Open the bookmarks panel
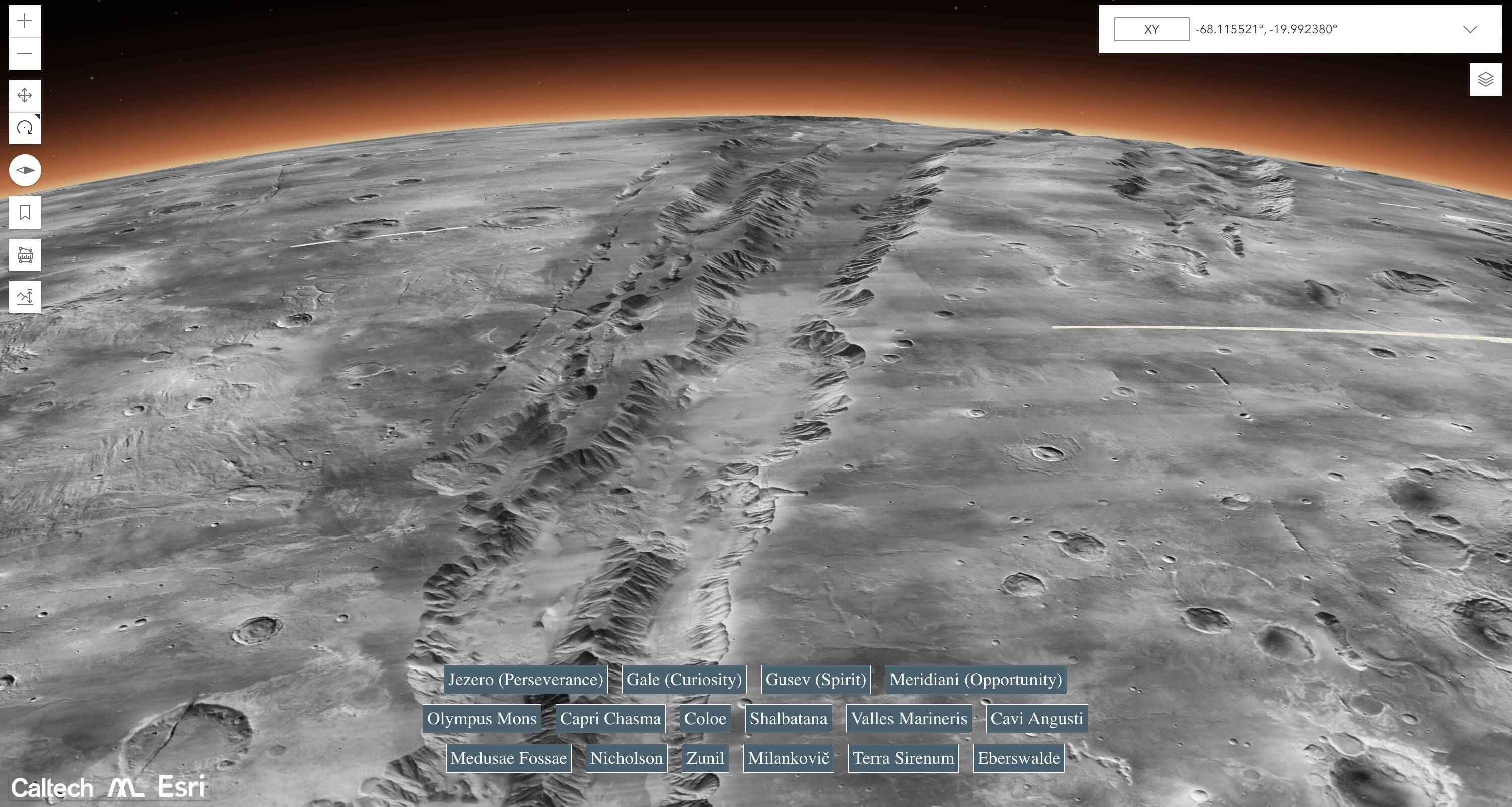 (25, 213)
